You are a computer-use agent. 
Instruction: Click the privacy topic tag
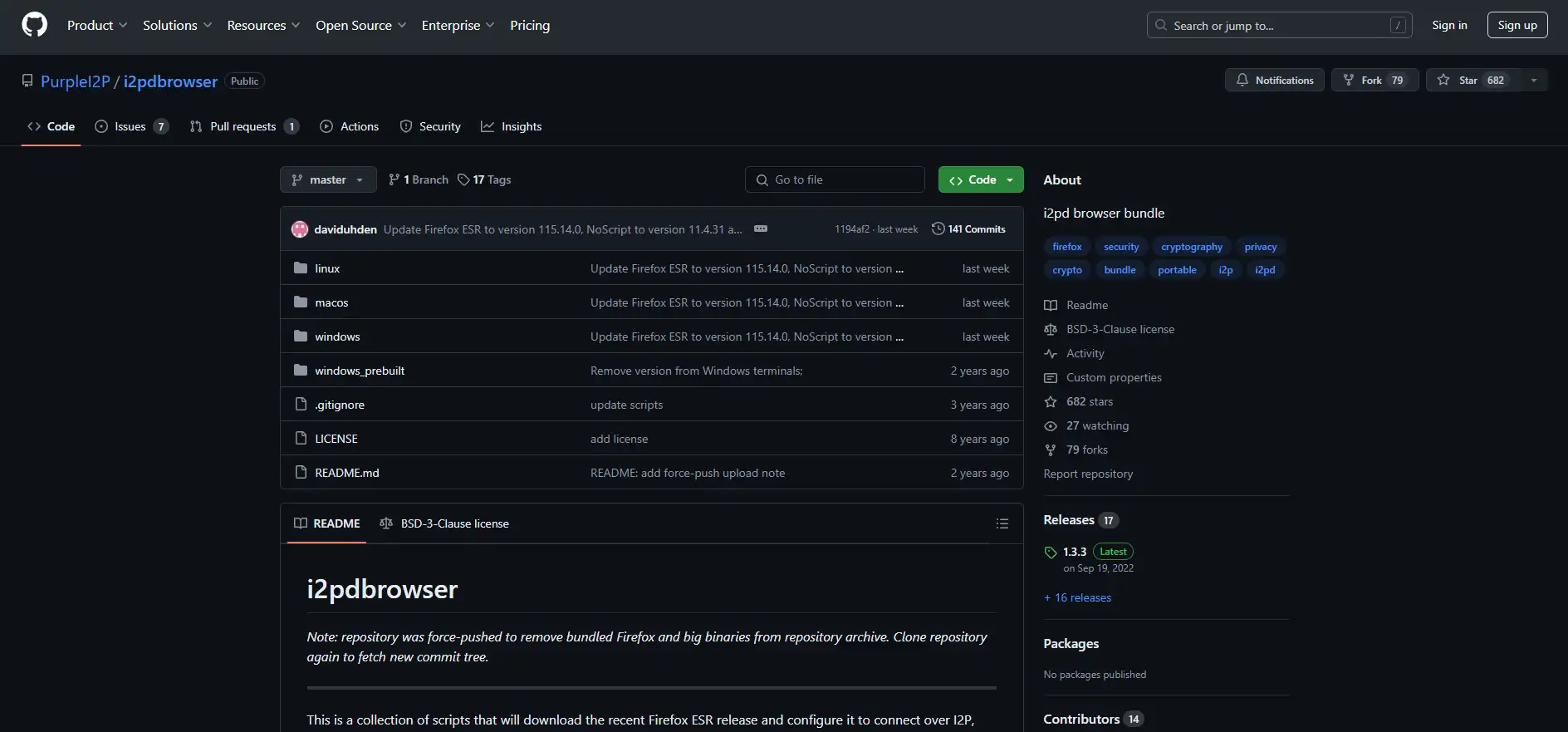point(1261,247)
